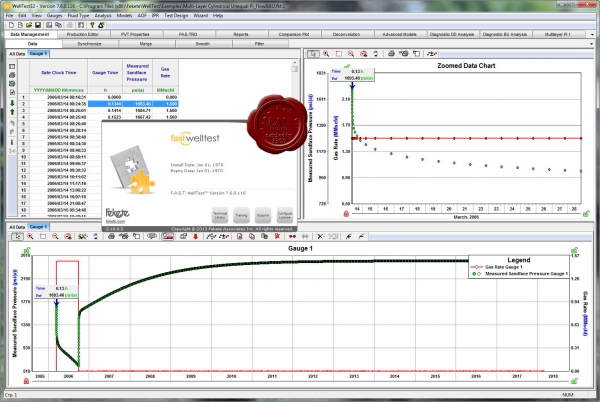Click red lock icon below Zoomed Data Chart
This screenshot has width=600, height=402.
click(346, 214)
